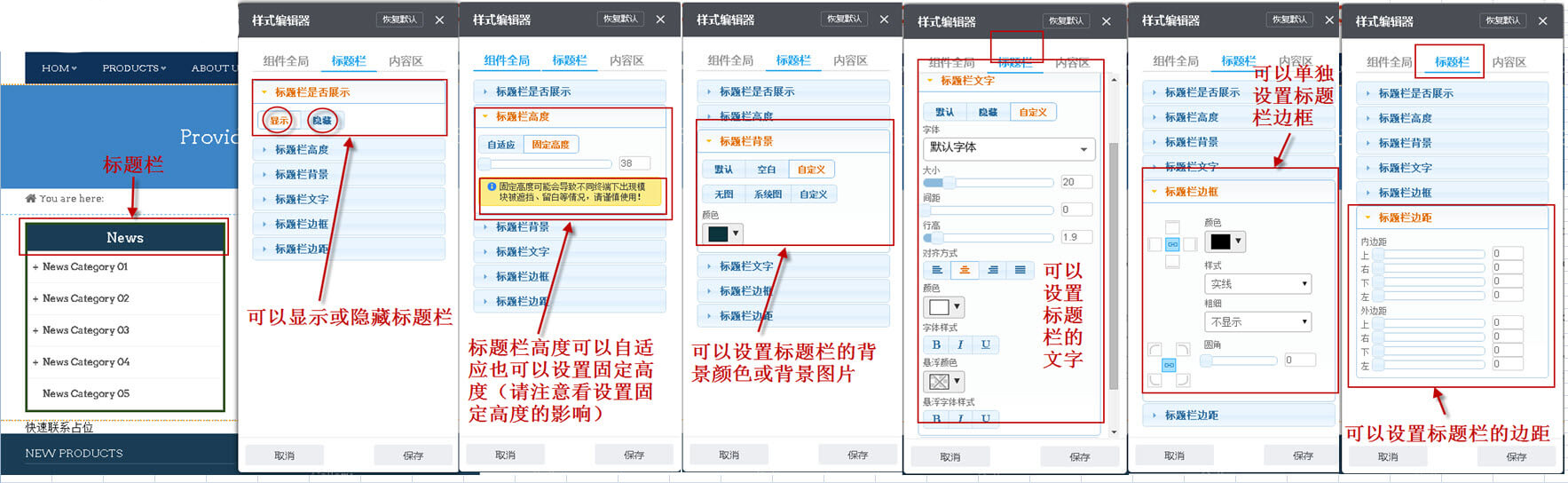Right-align the title bar text
This screenshot has width=1568, height=483.
coord(992,270)
